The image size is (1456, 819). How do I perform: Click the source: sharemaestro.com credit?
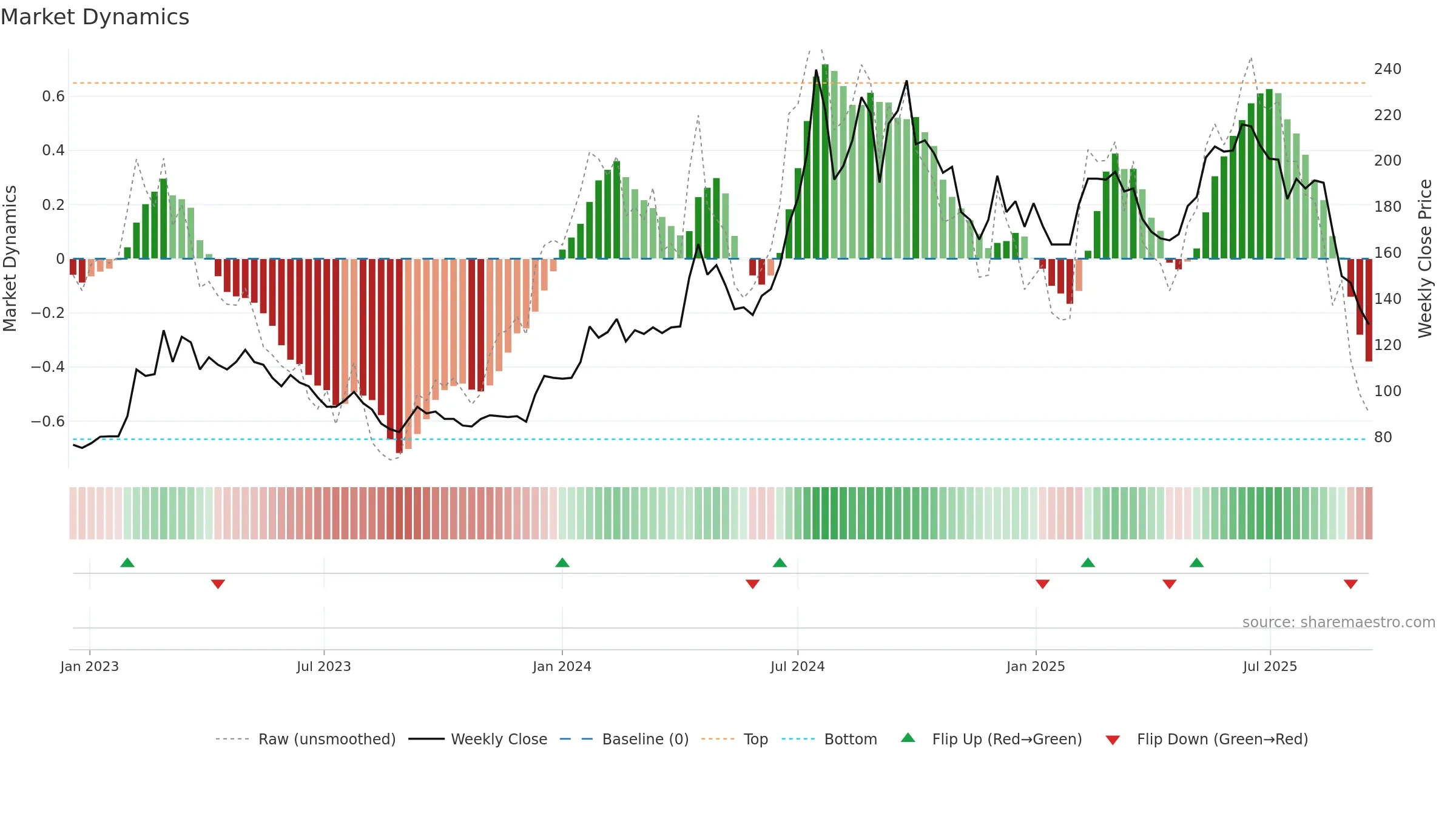click(x=1339, y=622)
